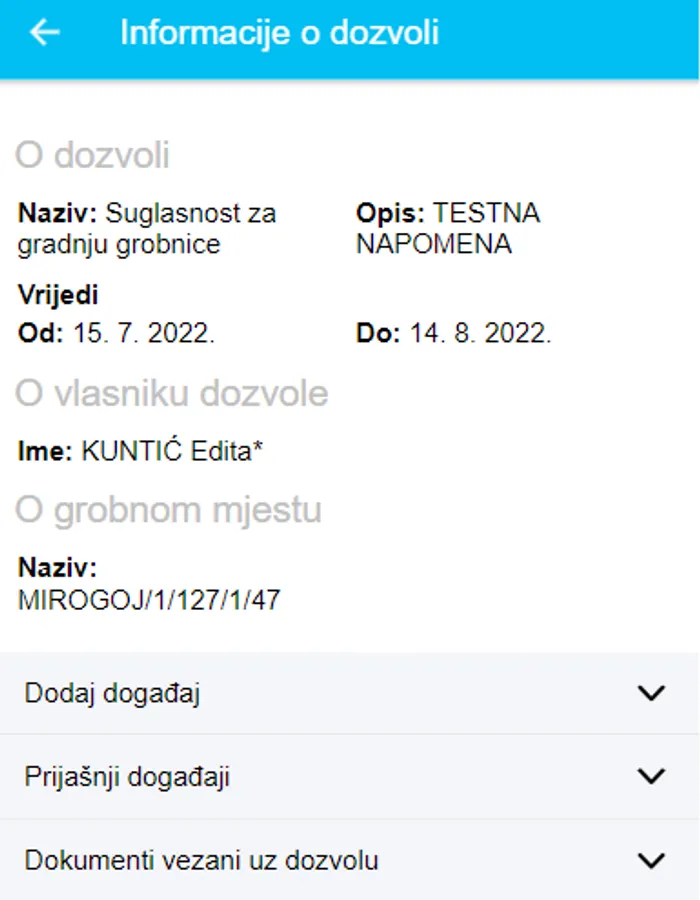The height and width of the screenshot is (900, 700).
Task: Select the O grobnom mjestu heading
Action: pyautogui.click(x=168, y=511)
